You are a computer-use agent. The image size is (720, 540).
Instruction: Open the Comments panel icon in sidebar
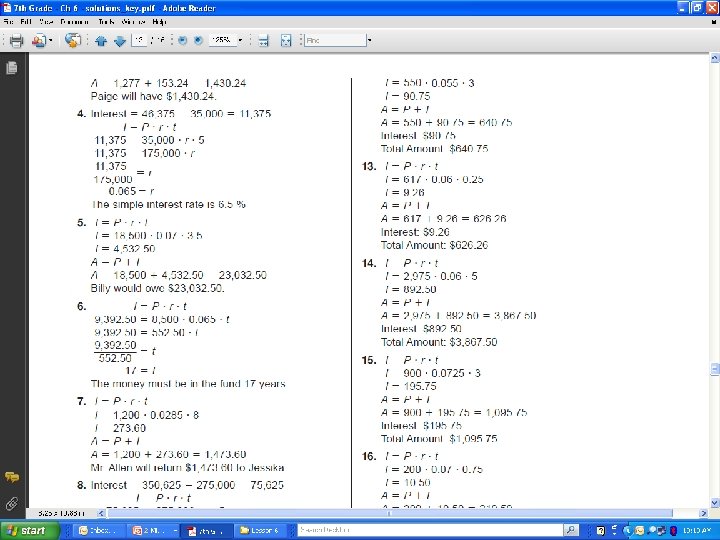click(12, 477)
